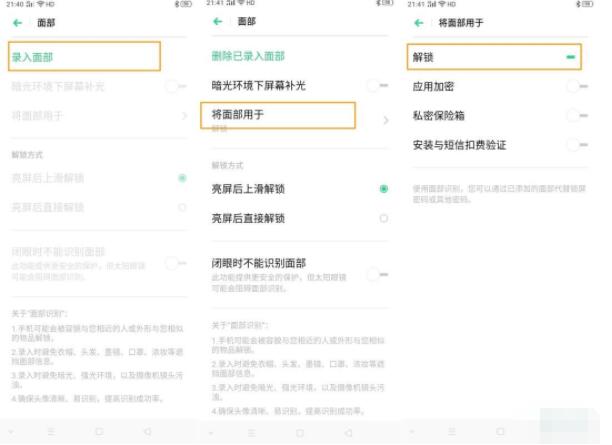Viewport: 612px width, 445px height.
Task: Open 将面部用于 on middle screen
Action: click(278, 115)
